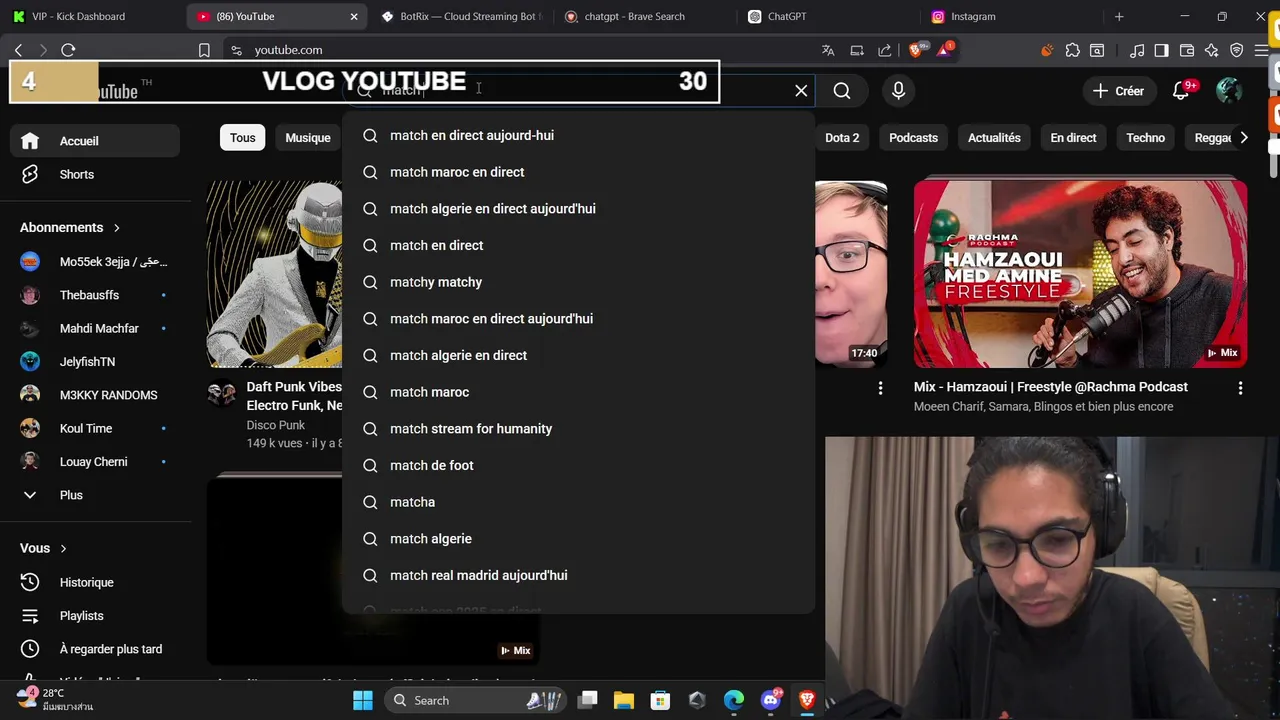Select the Podcasts filter chip
This screenshot has height=720, width=1280.
click(913, 138)
